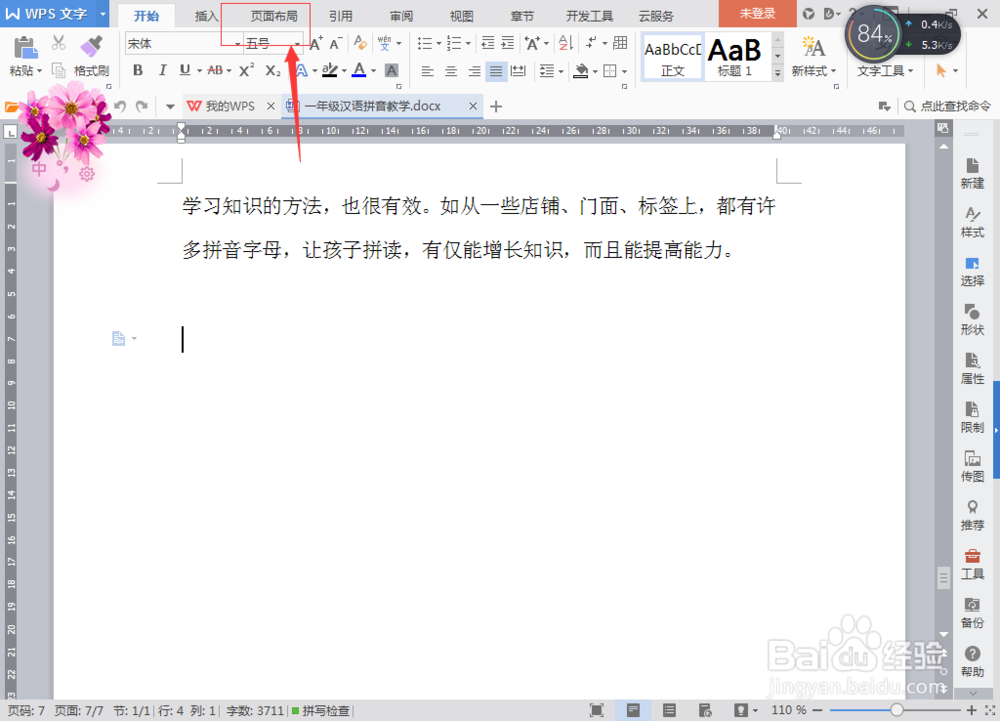Select the 正文 style
This screenshot has height=721, width=1000.
point(672,57)
